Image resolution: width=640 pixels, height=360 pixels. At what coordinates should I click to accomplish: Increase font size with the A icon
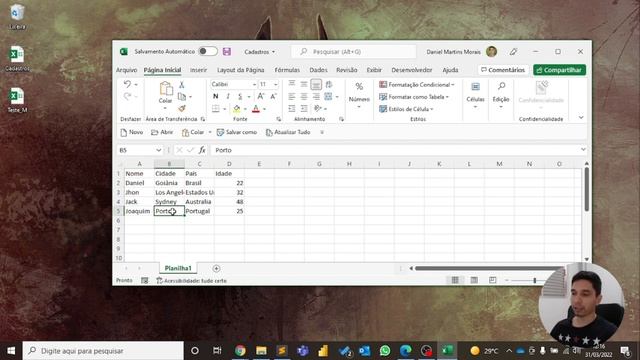coord(260,96)
